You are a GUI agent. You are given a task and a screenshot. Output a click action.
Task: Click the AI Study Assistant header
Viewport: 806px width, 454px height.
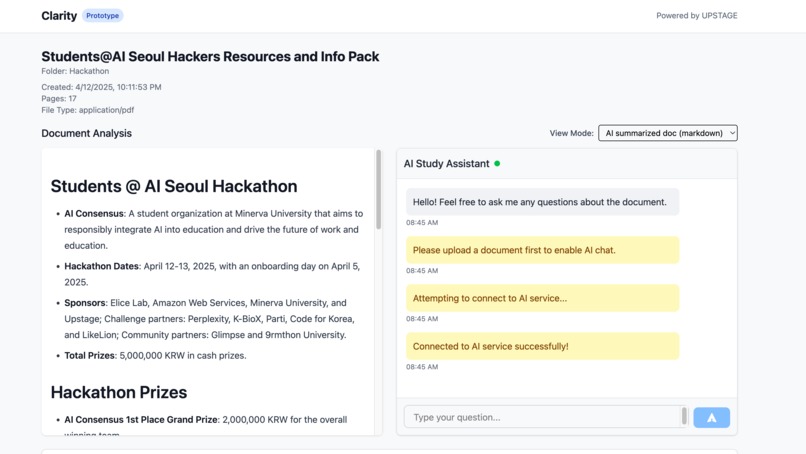point(446,164)
